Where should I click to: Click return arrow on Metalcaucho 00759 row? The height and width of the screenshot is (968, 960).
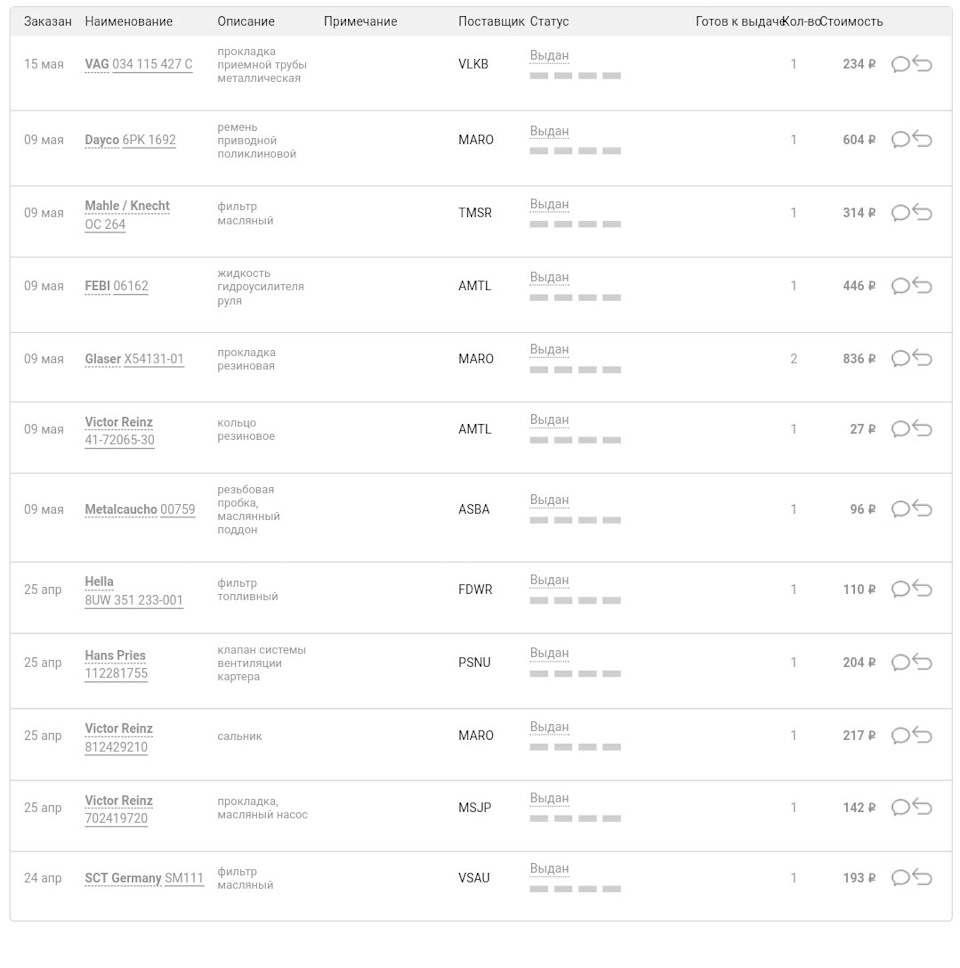pos(923,510)
